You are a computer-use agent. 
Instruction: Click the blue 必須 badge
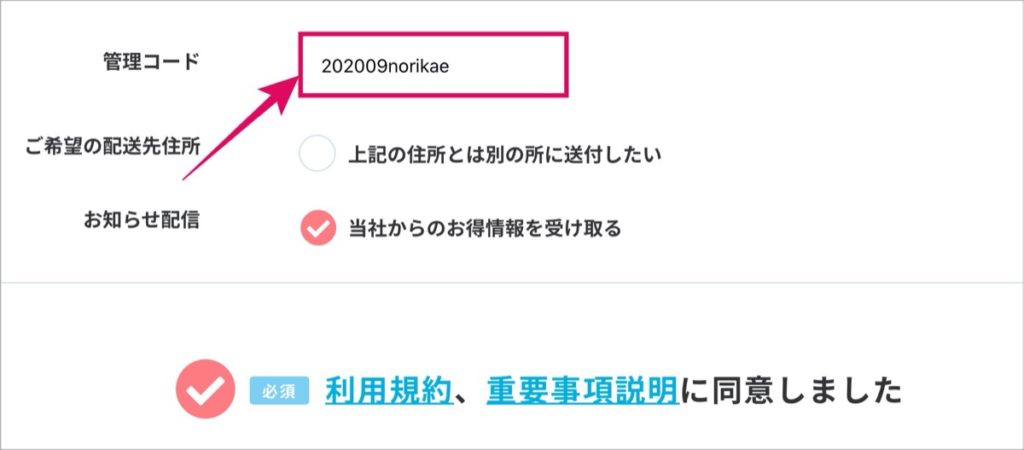coord(279,391)
